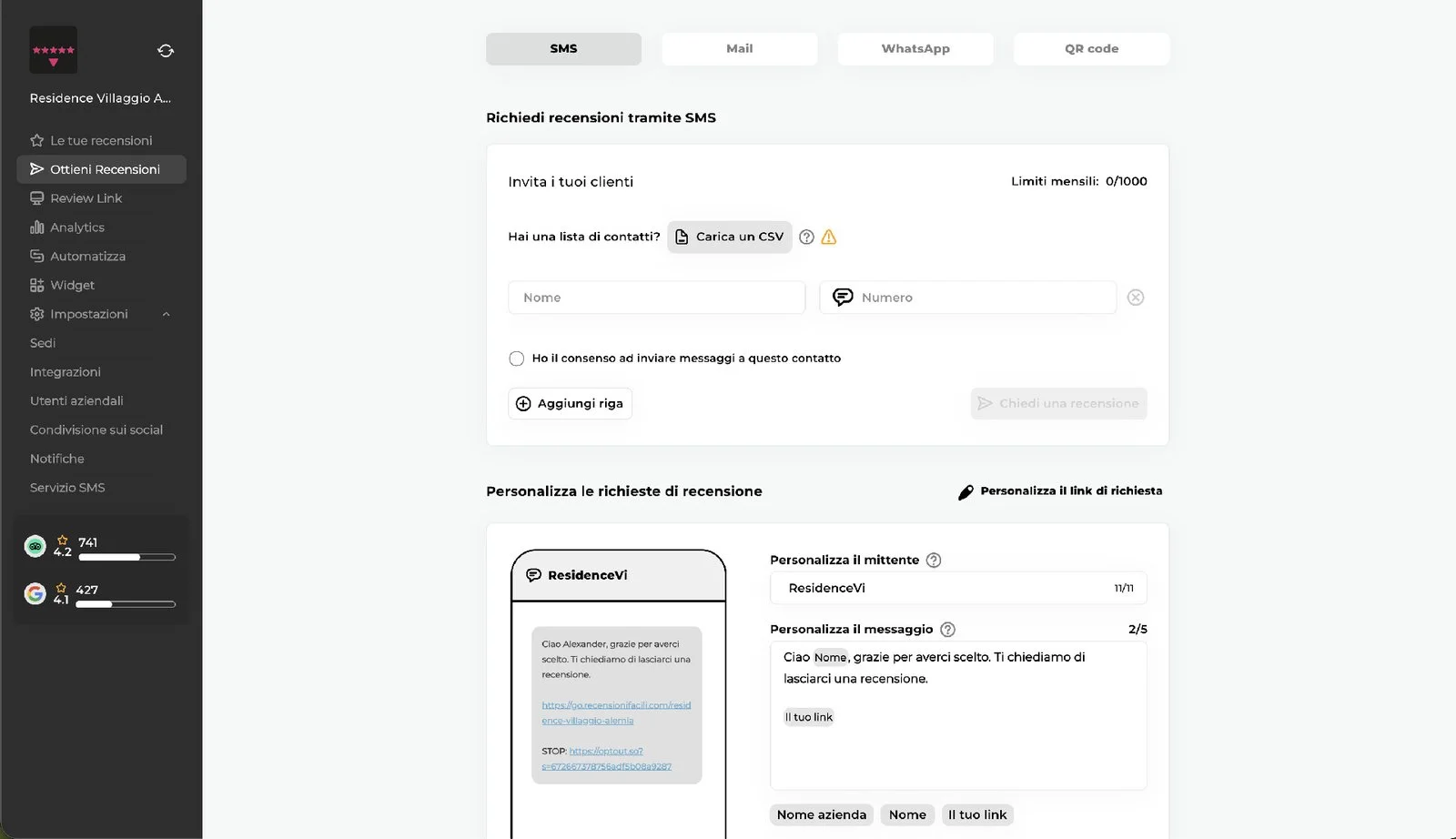Screen dimensions: 1456x839
Task: Click Carica un CSV button
Action: [x=730, y=237]
